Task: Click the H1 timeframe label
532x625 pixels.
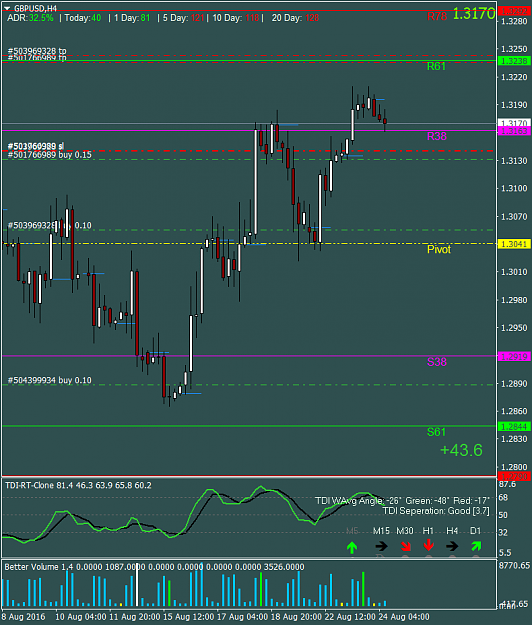Action: coord(428,531)
